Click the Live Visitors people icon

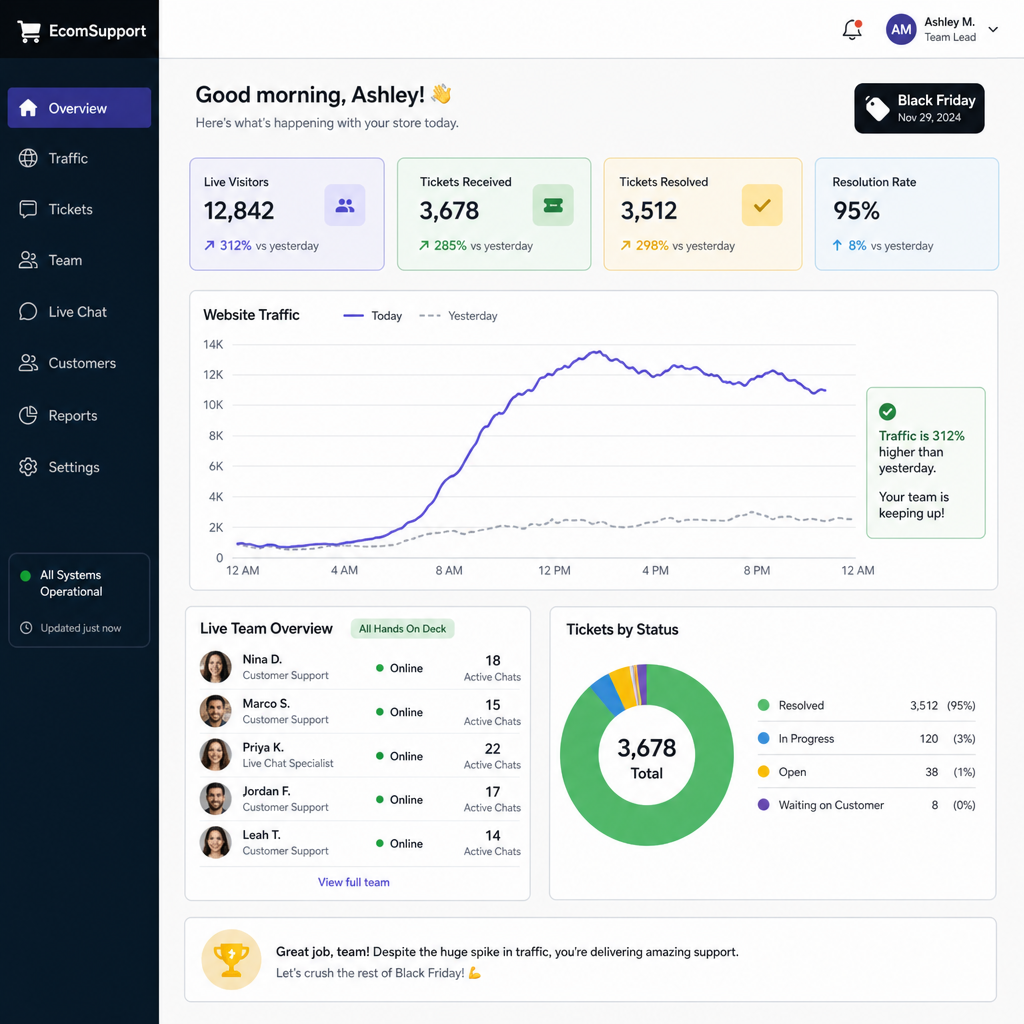[x=345, y=206]
